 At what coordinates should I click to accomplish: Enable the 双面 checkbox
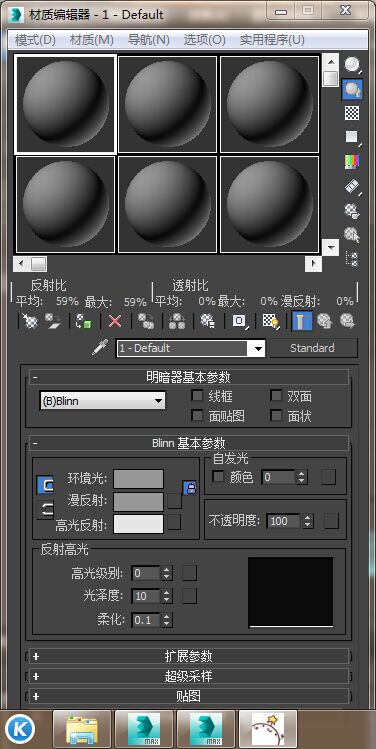276,396
